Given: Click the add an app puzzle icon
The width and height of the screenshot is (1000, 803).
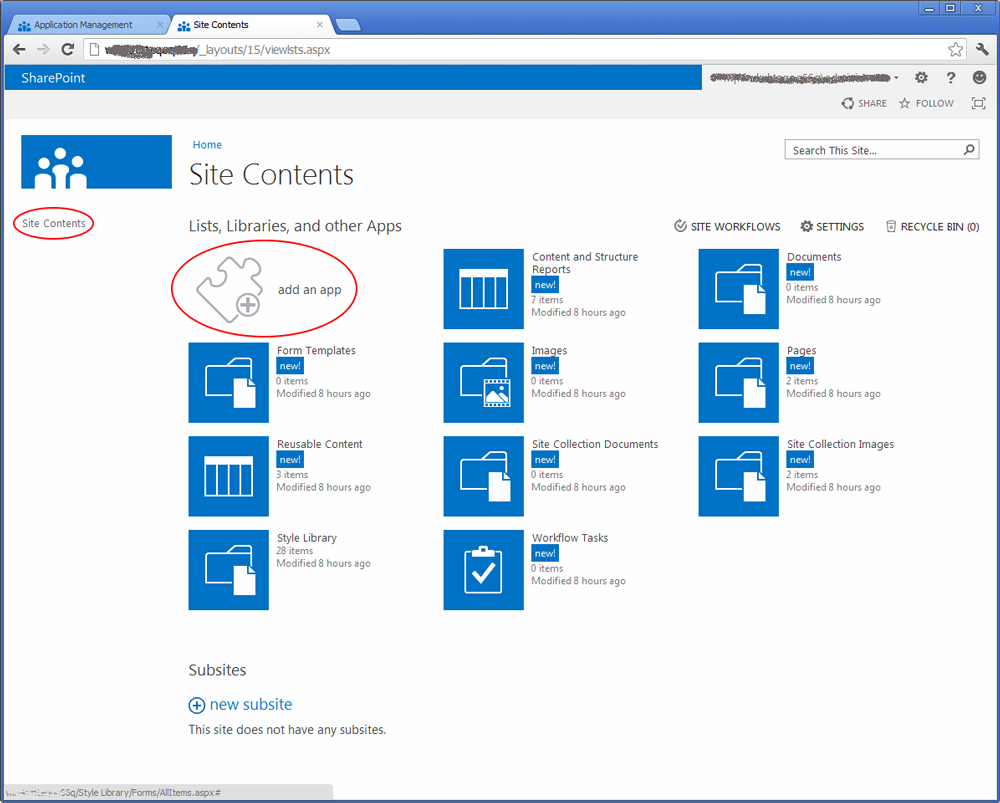Looking at the screenshot, I should 229,289.
